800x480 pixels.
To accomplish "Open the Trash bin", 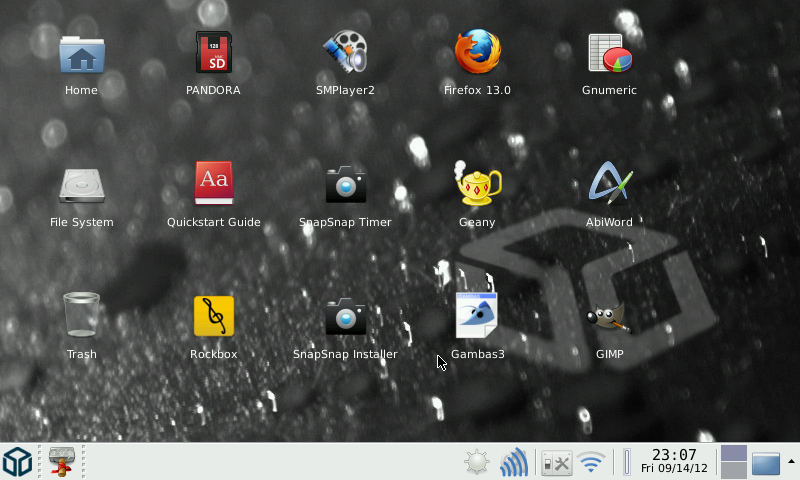I will point(81,316).
